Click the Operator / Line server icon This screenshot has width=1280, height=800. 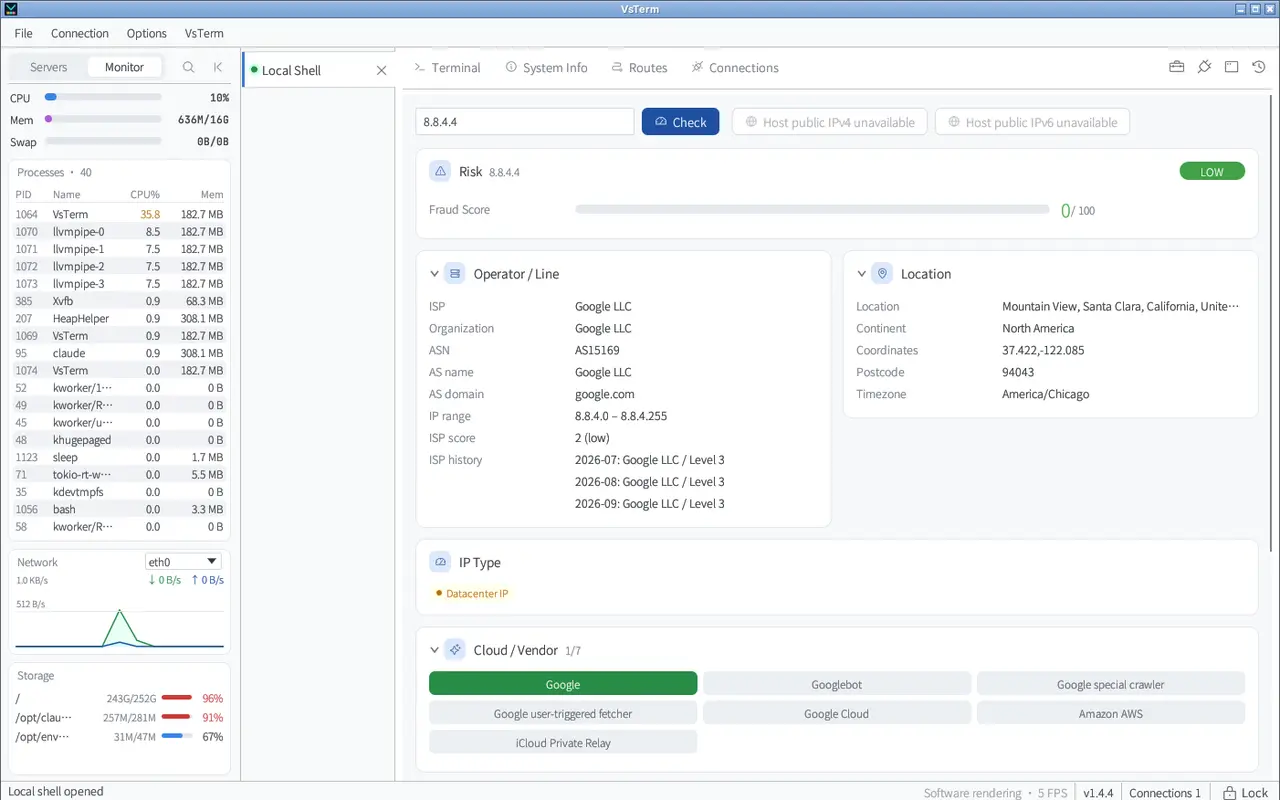coord(455,273)
